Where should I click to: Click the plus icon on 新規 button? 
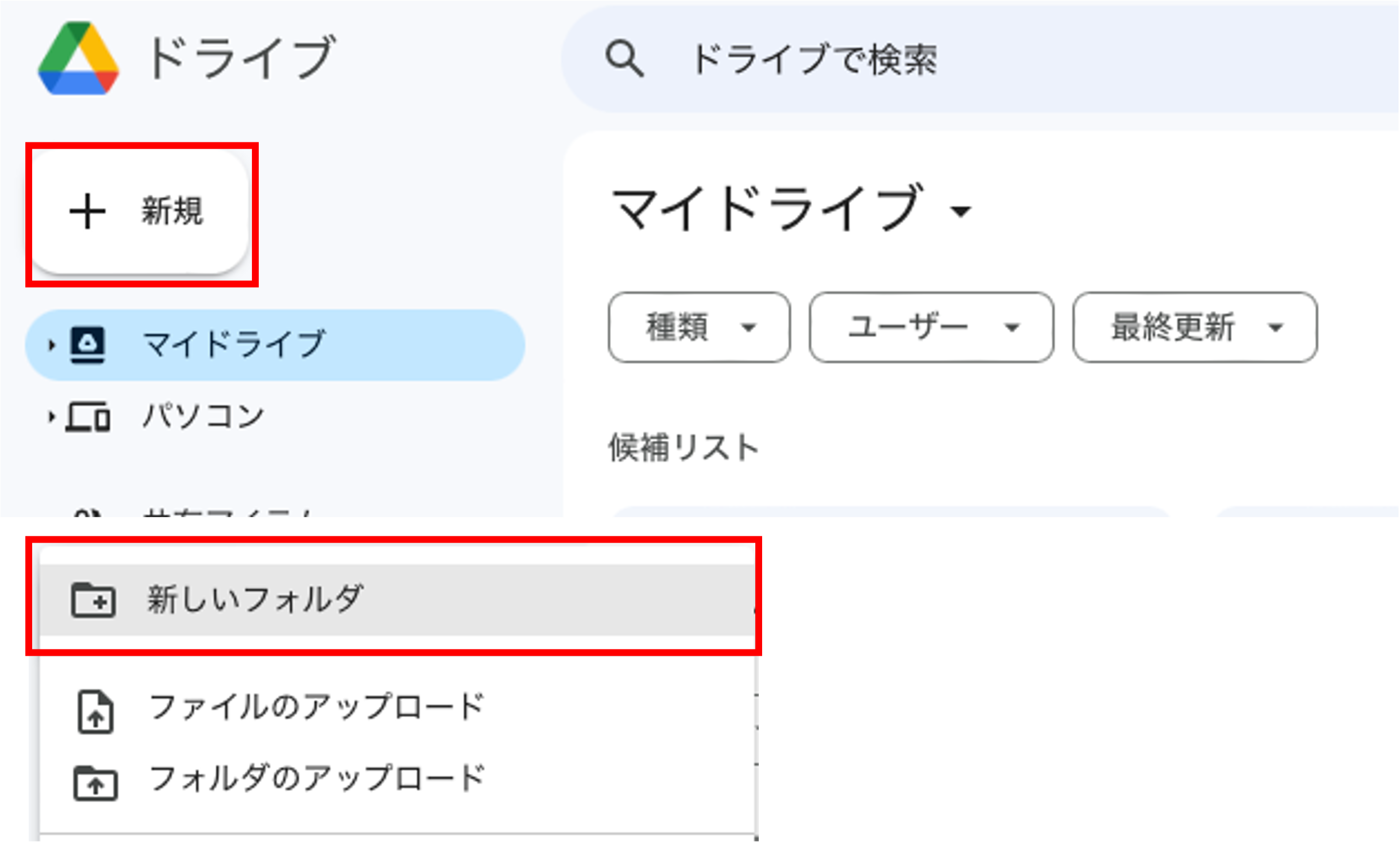pos(87,212)
